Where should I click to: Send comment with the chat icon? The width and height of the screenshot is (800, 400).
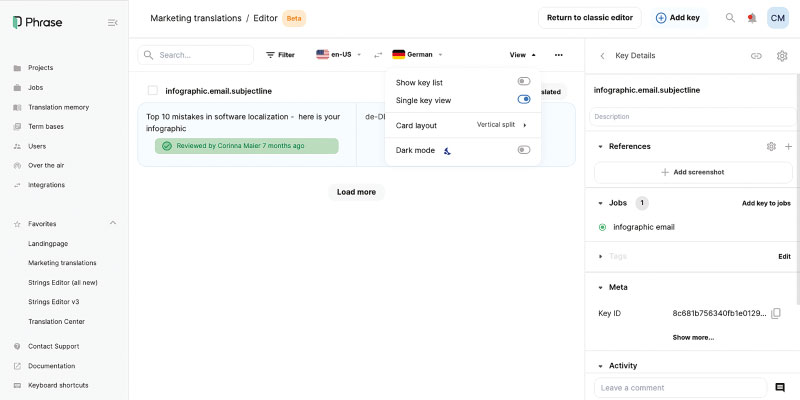pyautogui.click(x=780, y=388)
